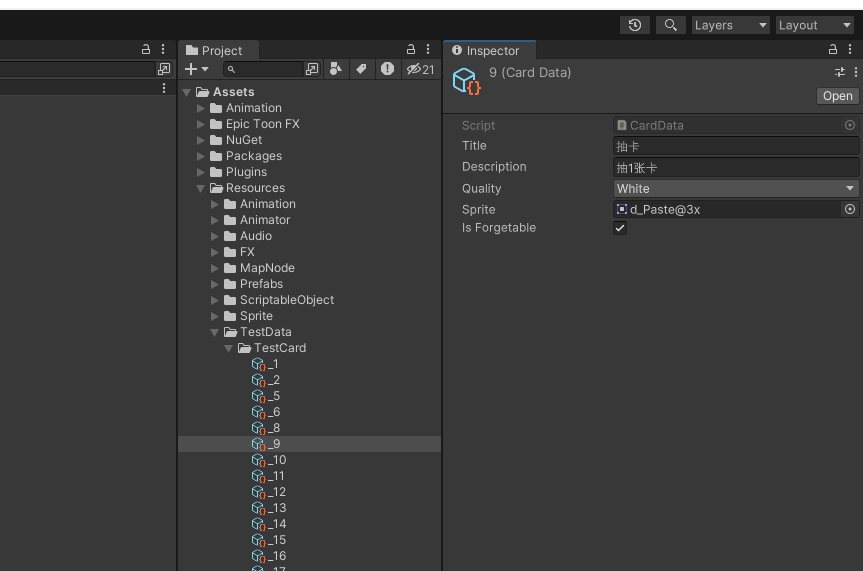Click search by label tag icon
Viewport: 863px width, 571px height.
click(x=361, y=69)
